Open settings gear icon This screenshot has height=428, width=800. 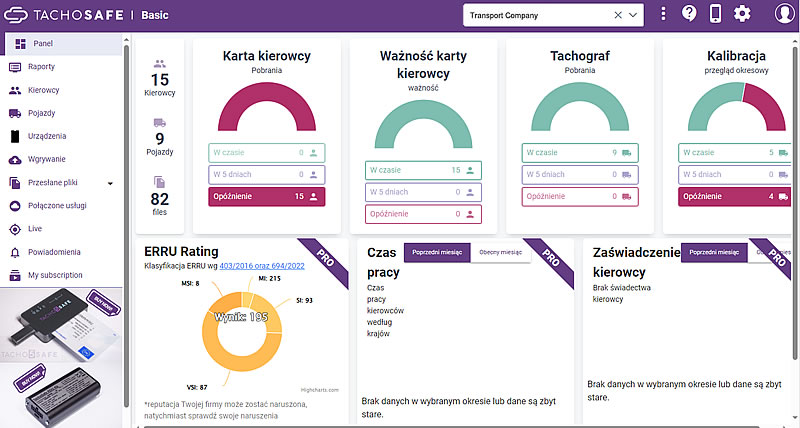tap(742, 14)
